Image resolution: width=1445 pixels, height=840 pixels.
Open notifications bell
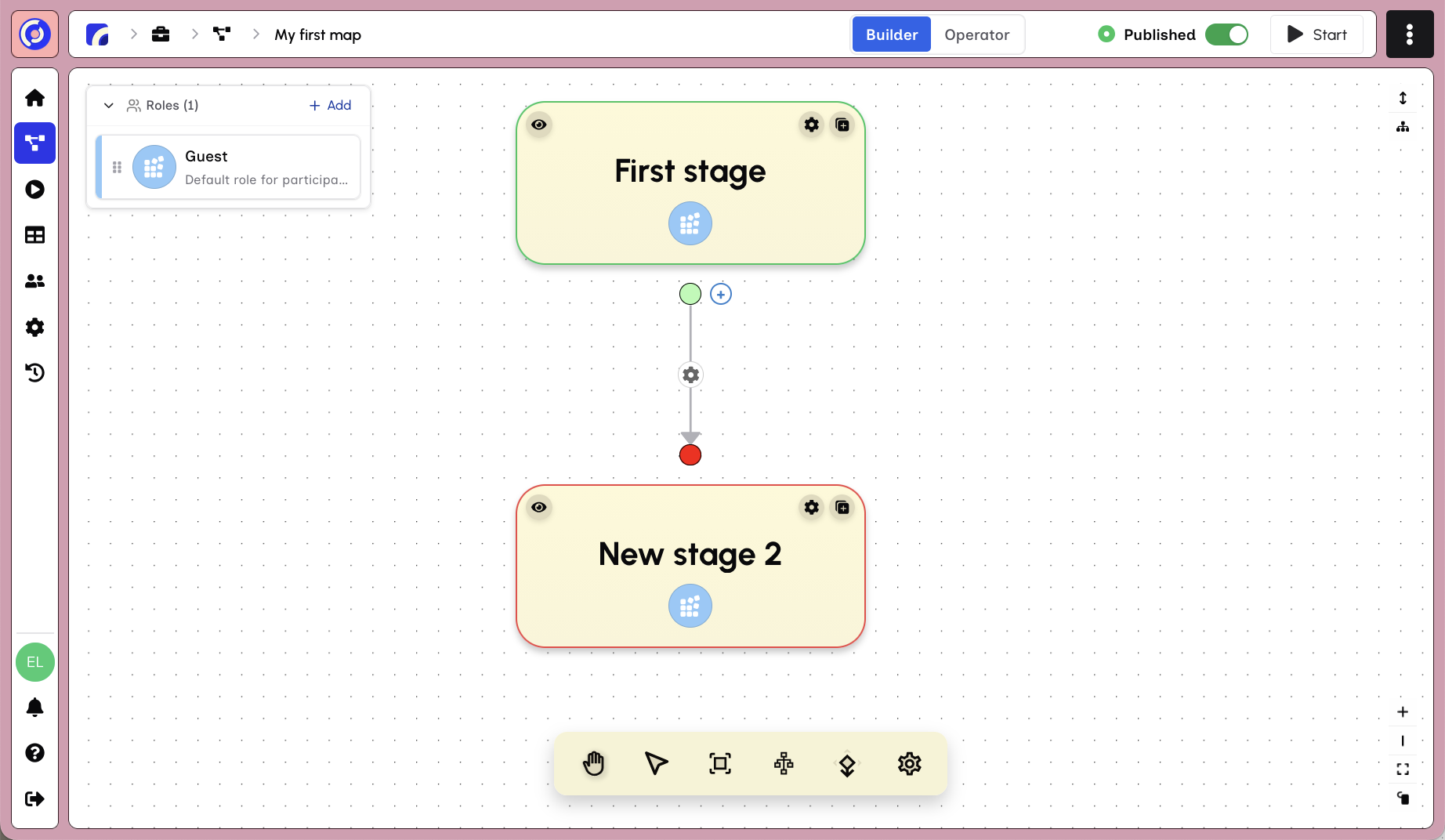(x=34, y=708)
